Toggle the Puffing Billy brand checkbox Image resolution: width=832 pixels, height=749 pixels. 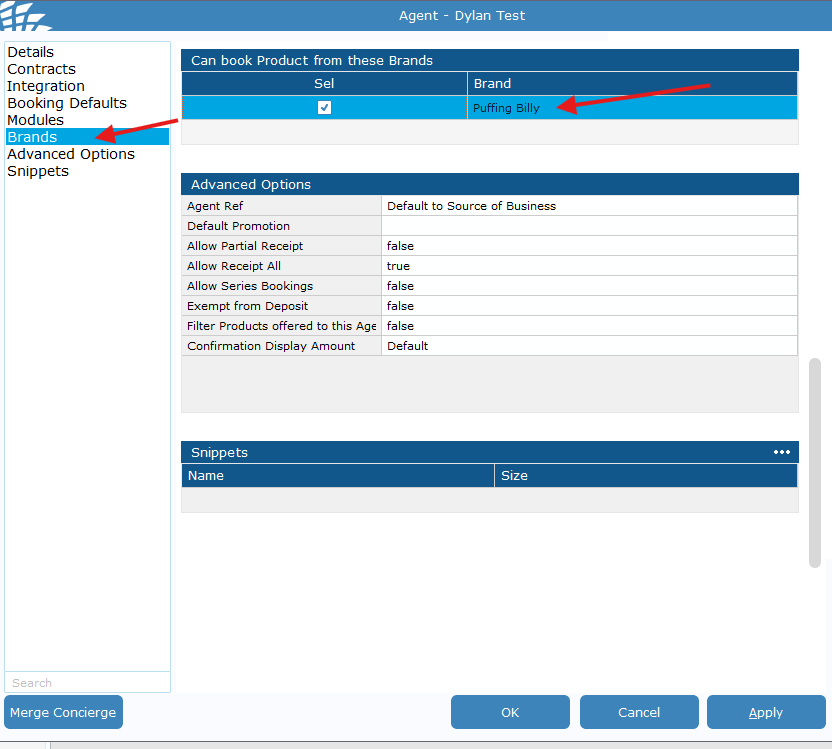[324, 108]
